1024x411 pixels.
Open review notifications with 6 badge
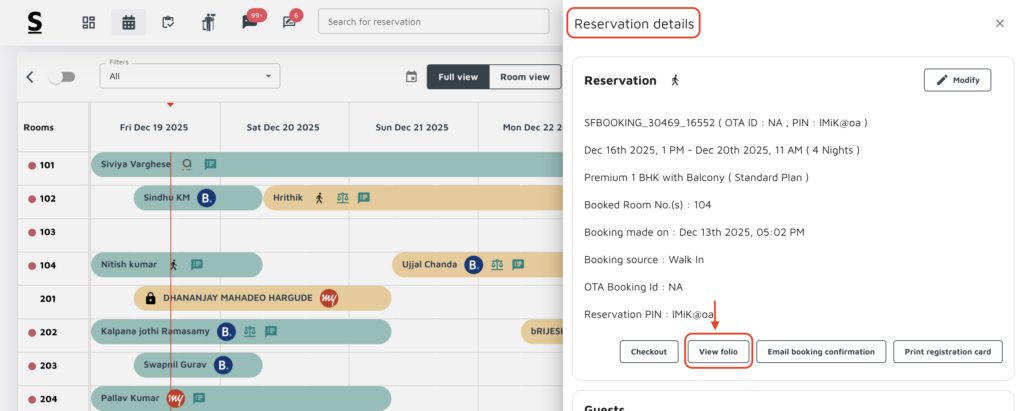pyautogui.click(x=290, y=23)
